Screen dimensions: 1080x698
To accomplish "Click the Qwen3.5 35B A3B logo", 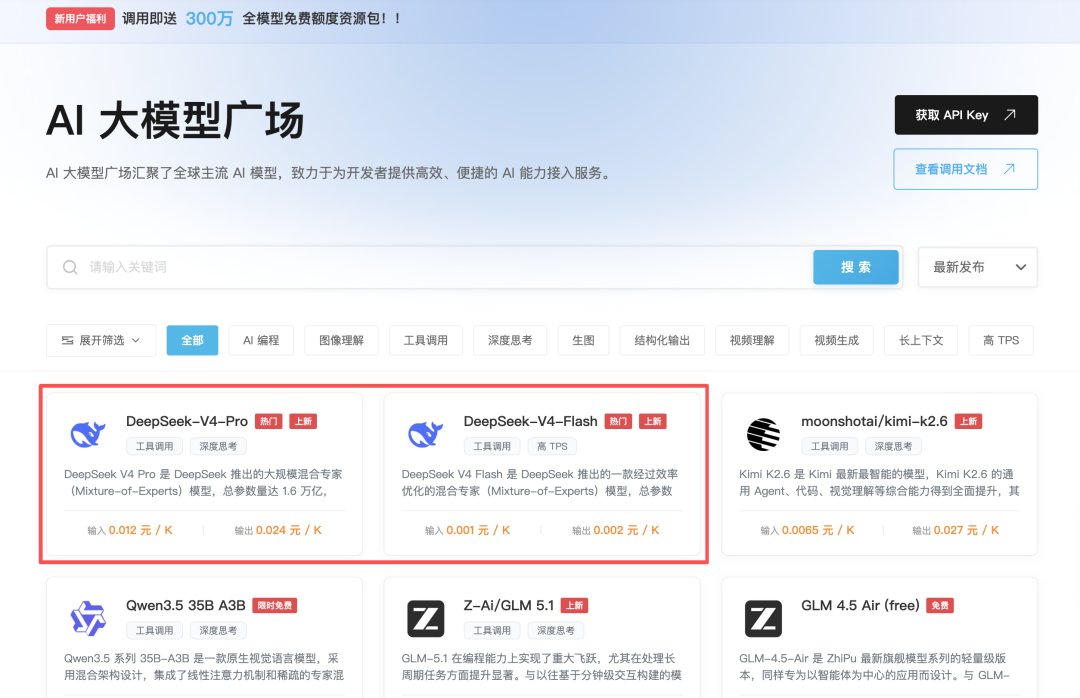I will pos(88,618).
